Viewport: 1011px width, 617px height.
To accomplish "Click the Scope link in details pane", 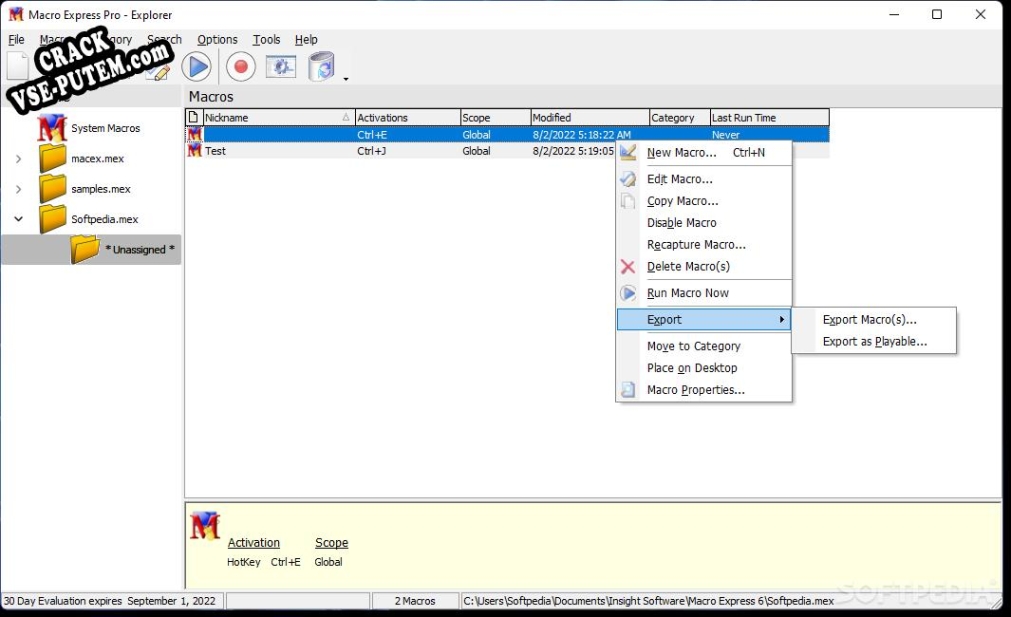I will [x=331, y=543].
